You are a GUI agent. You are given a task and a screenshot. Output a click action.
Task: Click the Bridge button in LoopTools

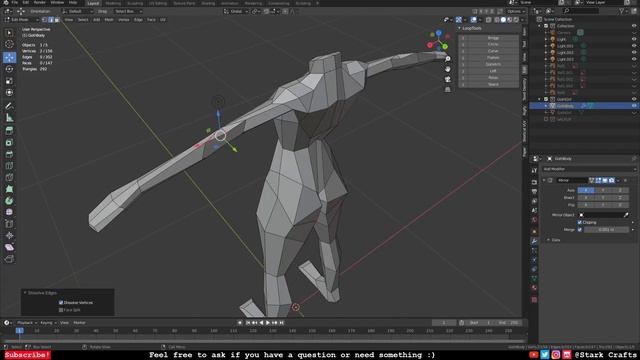click(x=493, y=38)
